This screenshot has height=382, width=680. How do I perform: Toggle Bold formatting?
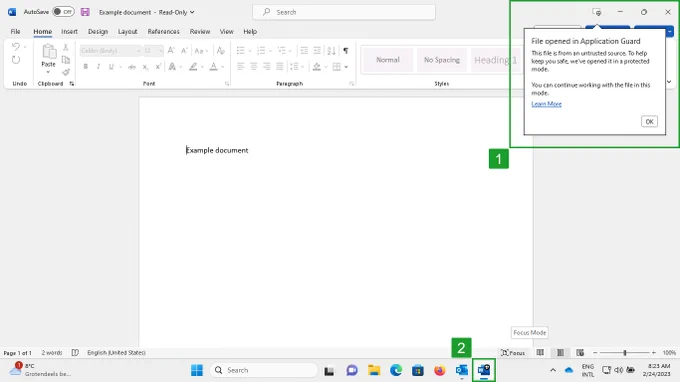tap(85, 67)
